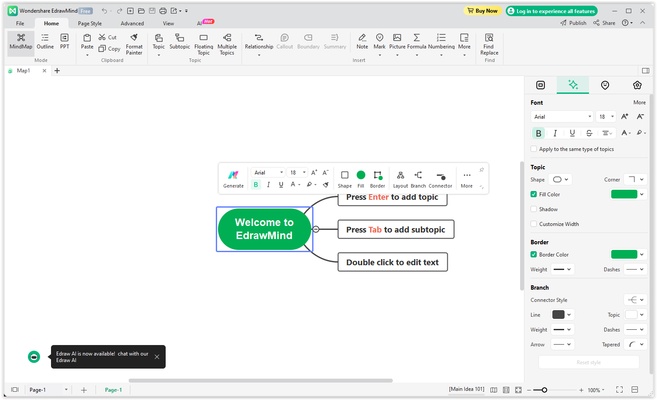Insert a Formula
Viewport: 657px width, 400px height.
416,44
